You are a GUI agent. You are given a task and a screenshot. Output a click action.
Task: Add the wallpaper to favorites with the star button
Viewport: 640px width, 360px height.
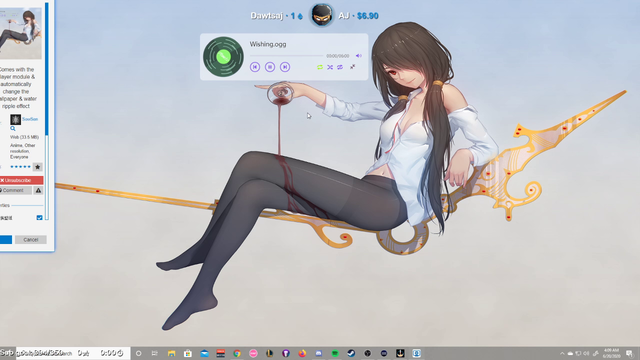38,167
